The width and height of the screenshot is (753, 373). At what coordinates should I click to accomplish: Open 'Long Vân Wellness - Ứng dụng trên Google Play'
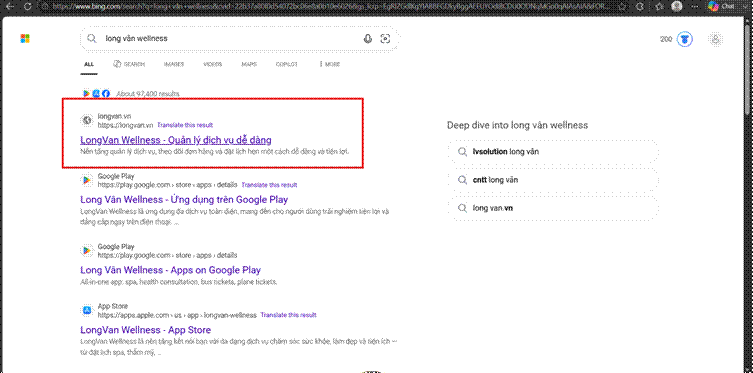(184, 199)
